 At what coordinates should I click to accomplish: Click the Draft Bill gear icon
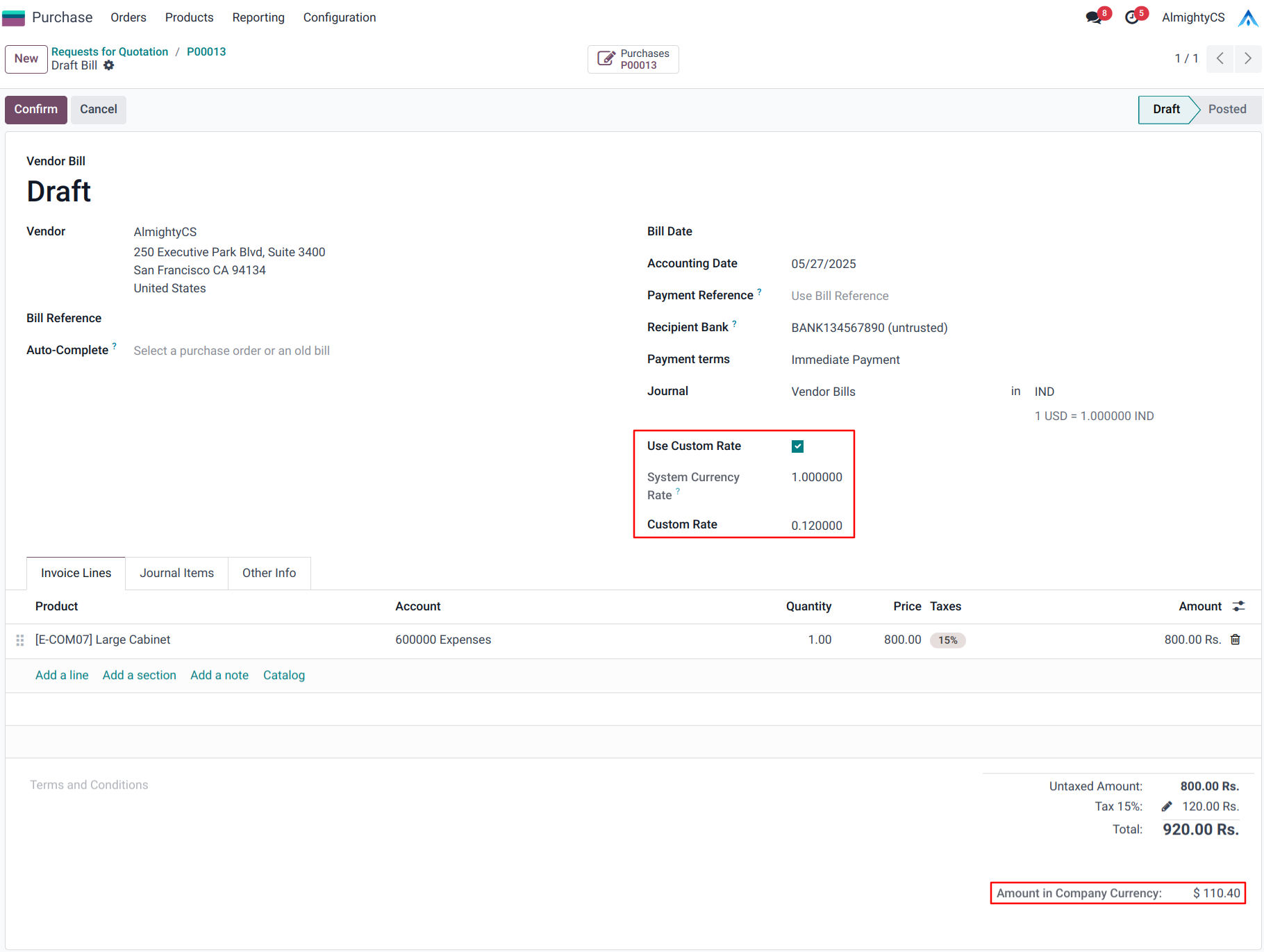click(x=109, y=65)
